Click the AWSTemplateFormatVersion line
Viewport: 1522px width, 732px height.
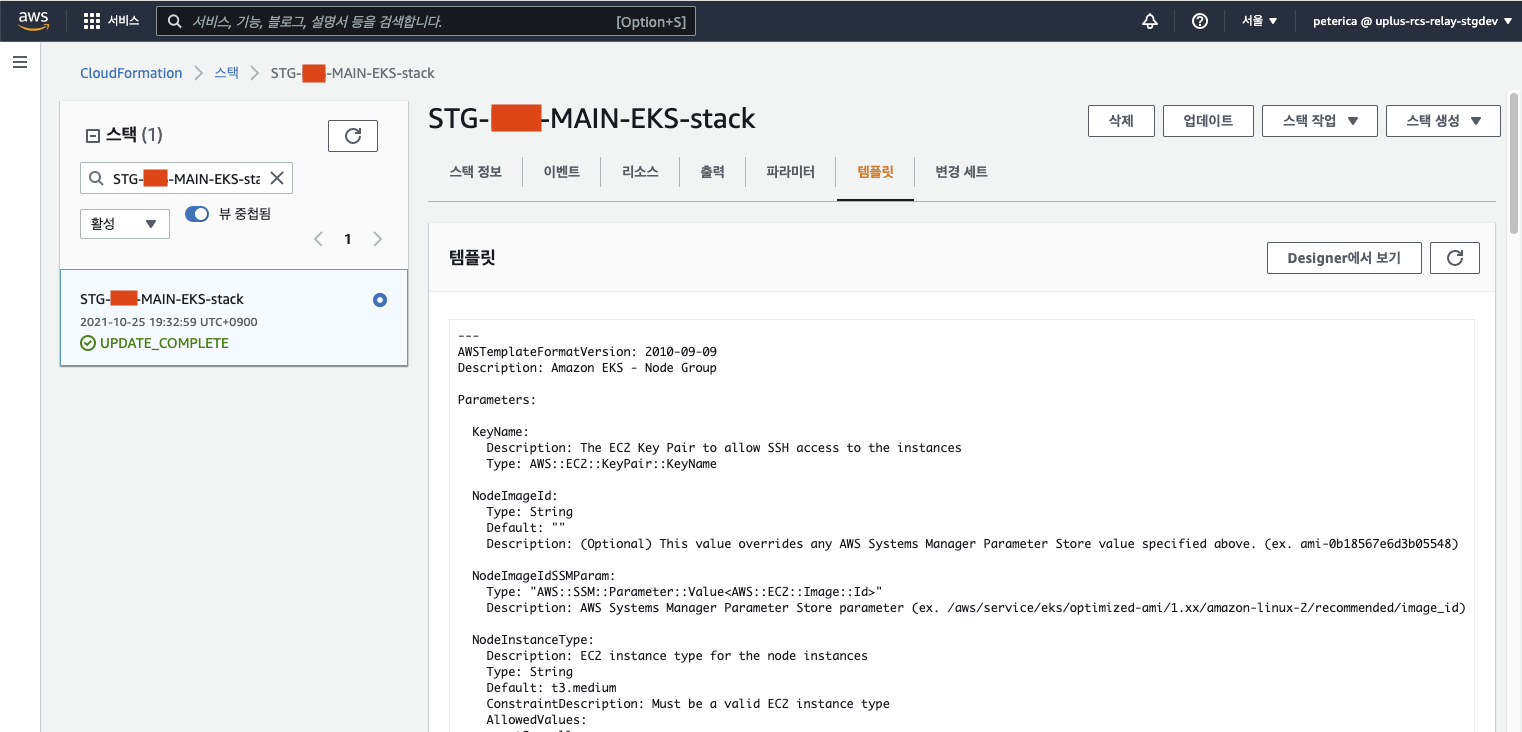click(587, 352)
